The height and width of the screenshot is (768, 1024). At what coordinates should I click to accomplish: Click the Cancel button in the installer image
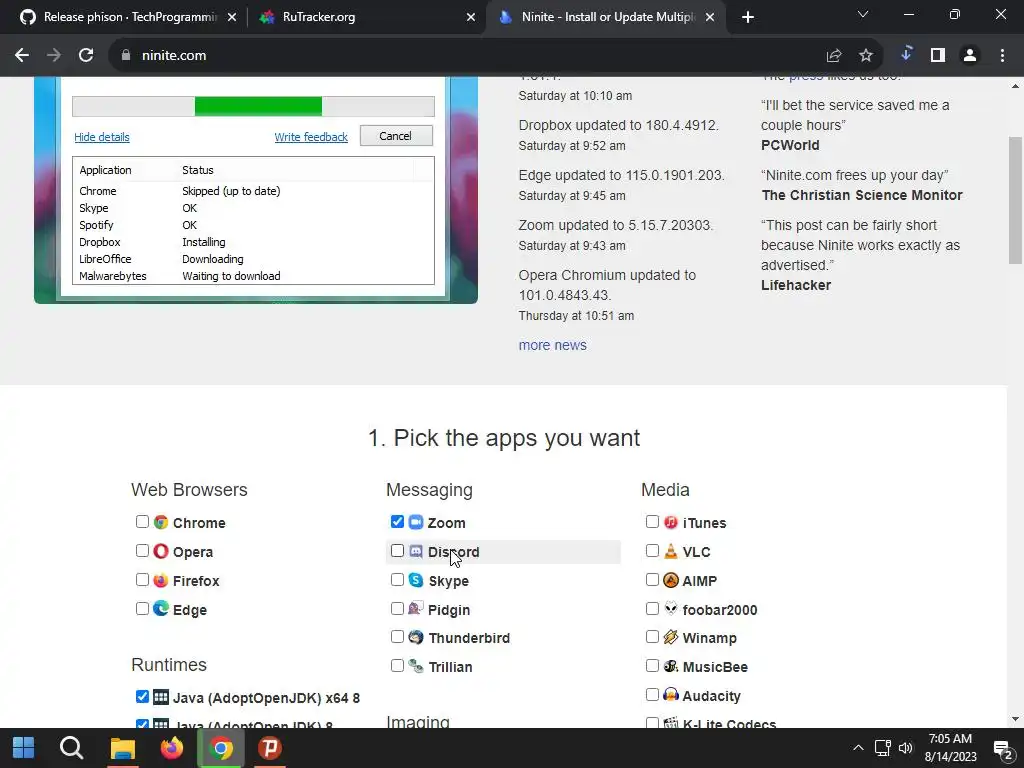click(396, 136)
